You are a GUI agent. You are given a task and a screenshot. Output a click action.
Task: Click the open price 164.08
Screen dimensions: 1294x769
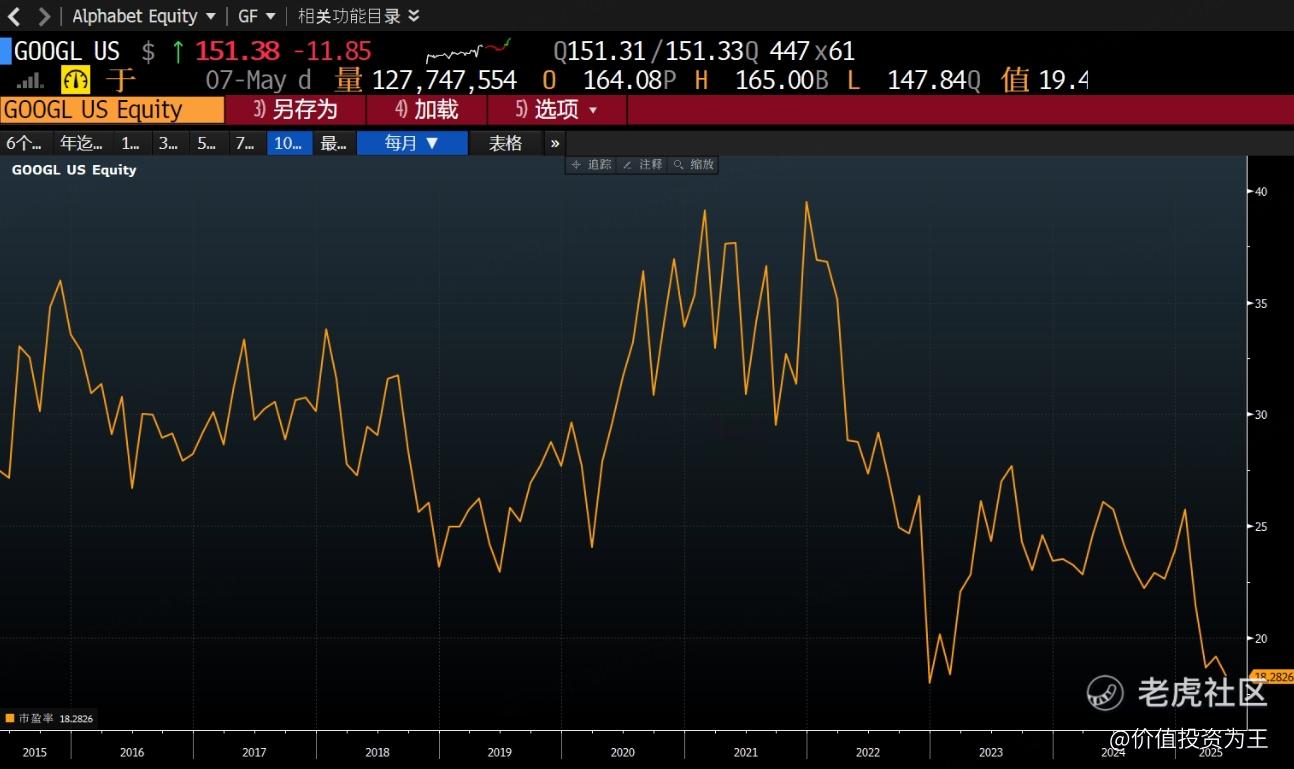tap(622, 80)
